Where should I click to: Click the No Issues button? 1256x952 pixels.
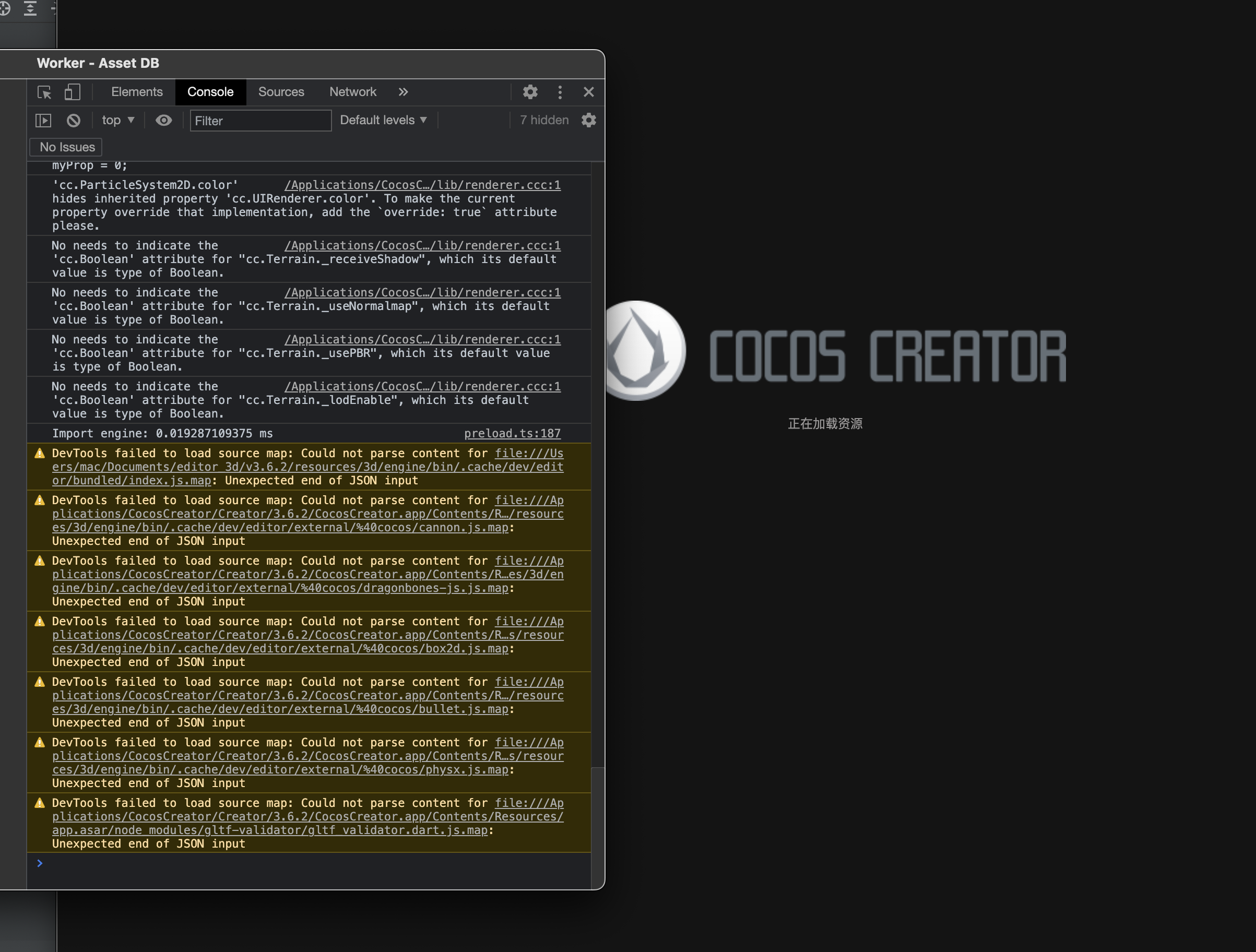click(x=66, y=147)
